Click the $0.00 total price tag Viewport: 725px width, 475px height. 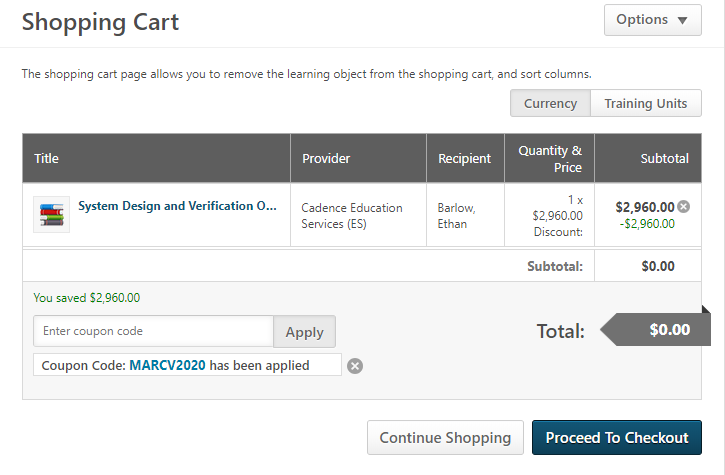tap(656, 330)
